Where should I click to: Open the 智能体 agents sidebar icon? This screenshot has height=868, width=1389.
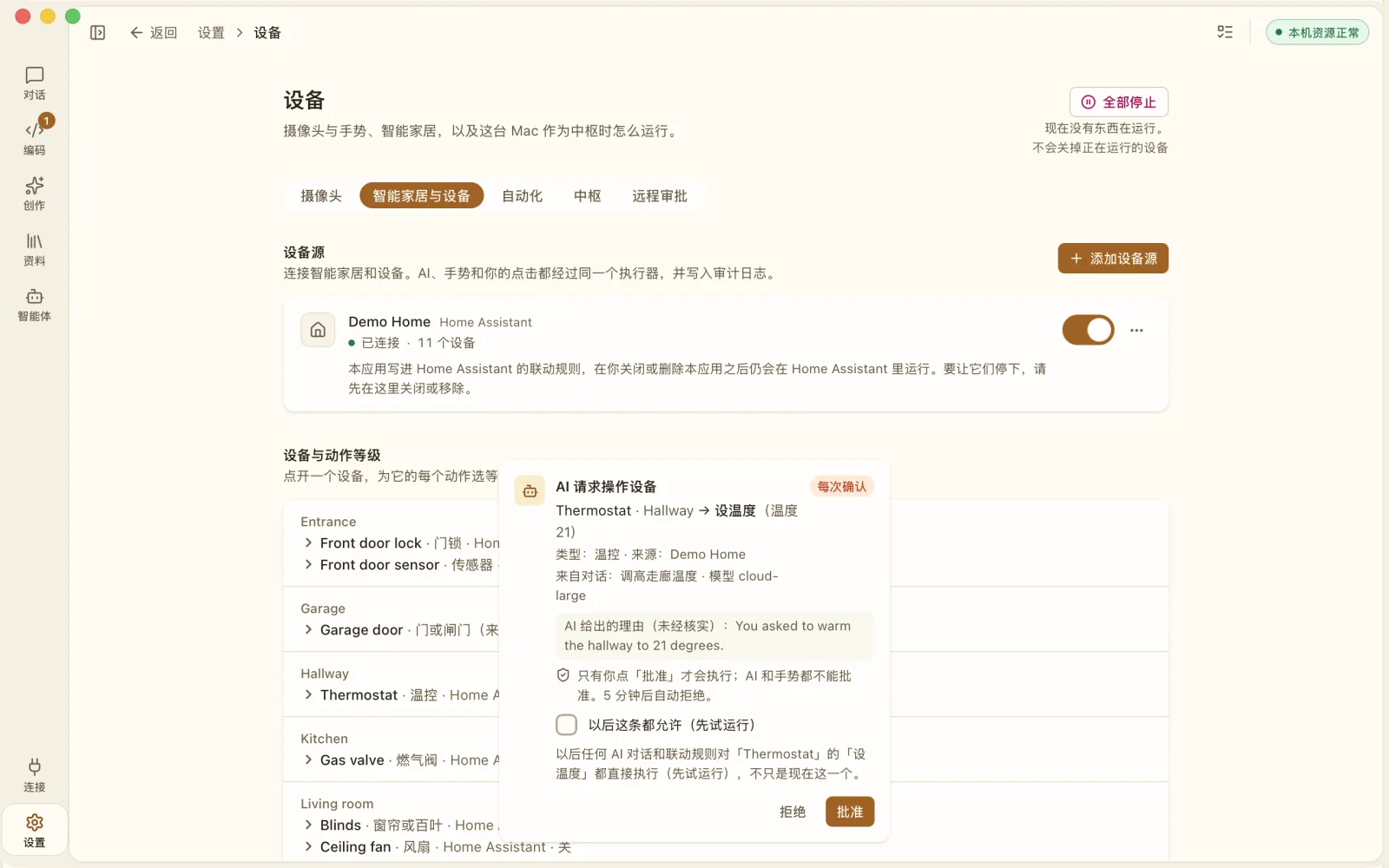(x=34, y=305)
